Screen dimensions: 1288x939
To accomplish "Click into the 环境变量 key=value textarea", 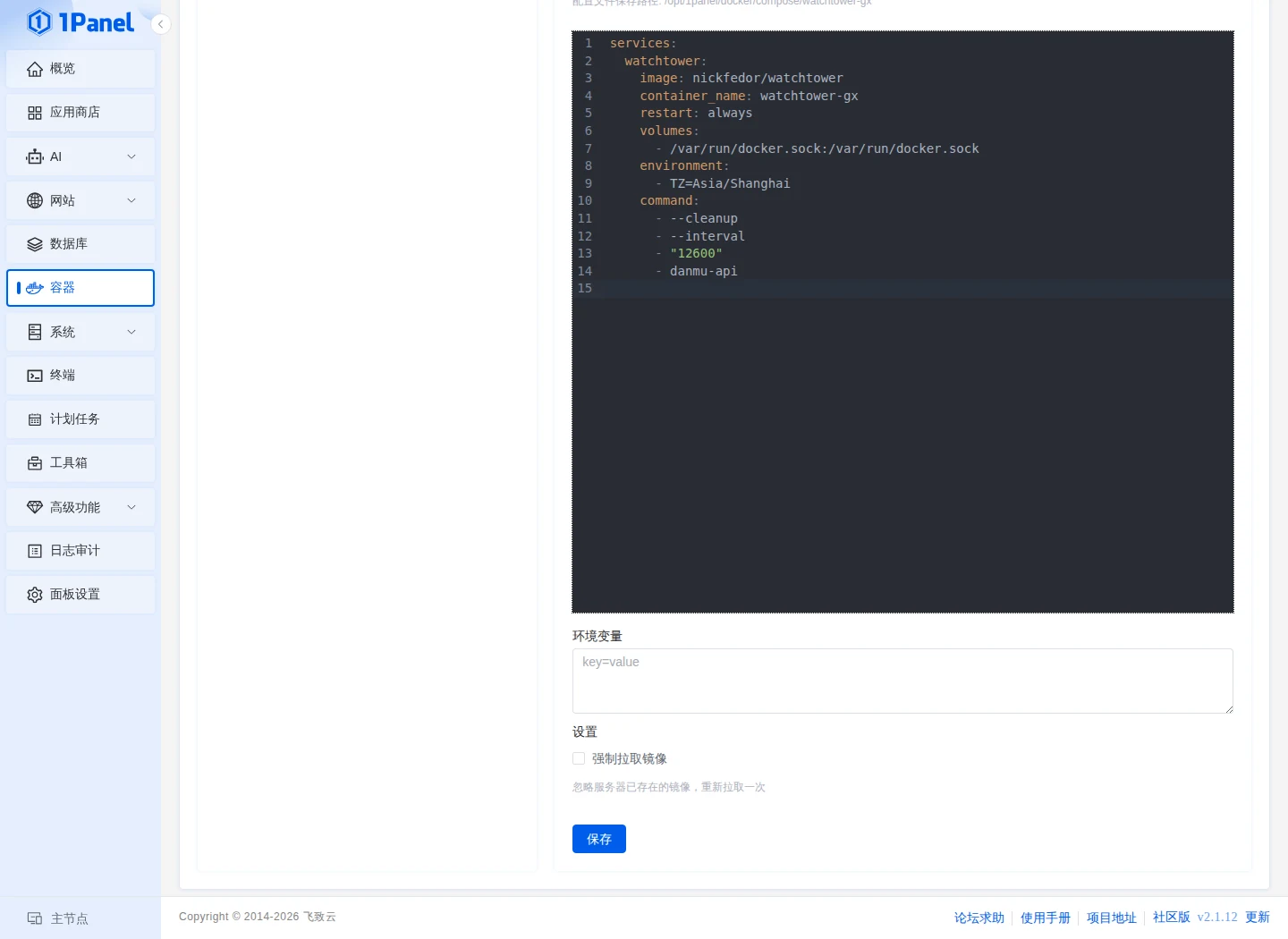I will [x=902, y=681].
